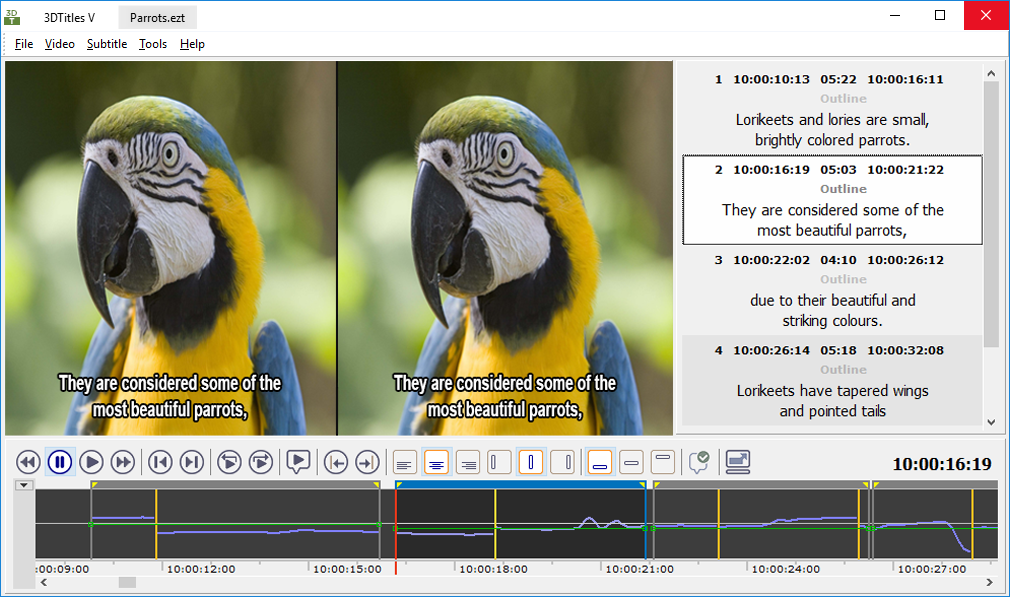
Task: Click the timeline horizontal scrollbar thumb
Action: 126,582
